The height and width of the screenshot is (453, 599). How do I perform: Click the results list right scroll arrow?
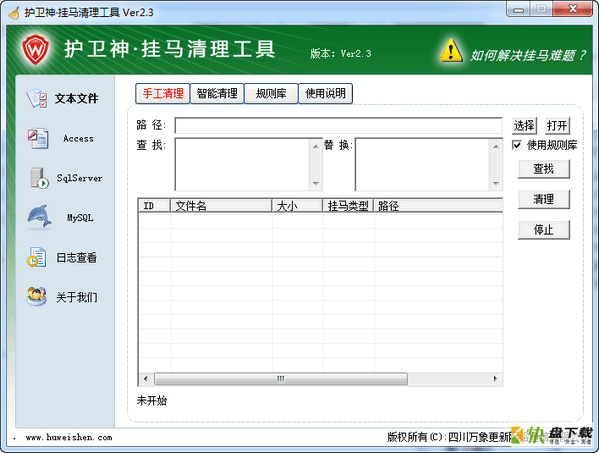pyautogui.click(x=495, y=379)
